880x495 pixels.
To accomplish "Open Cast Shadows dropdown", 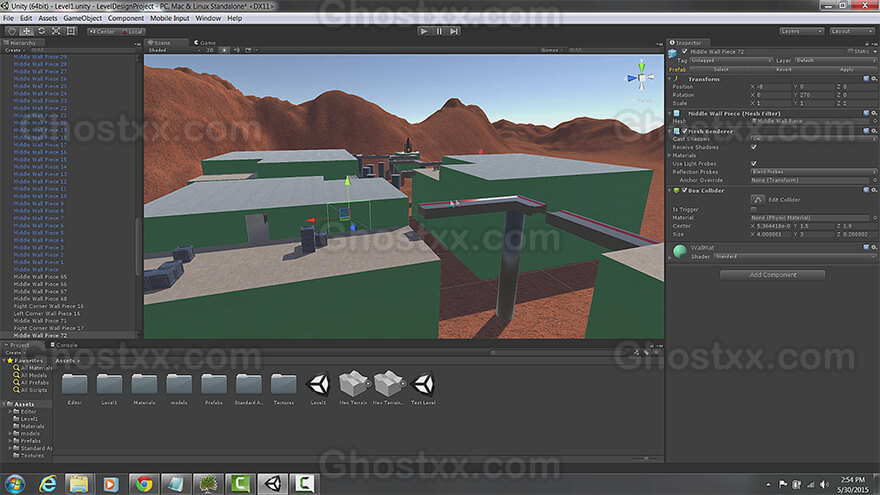I will coord(813,139).
